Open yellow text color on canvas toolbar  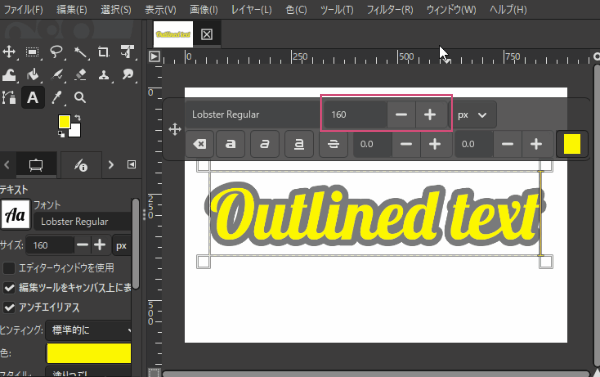click(572, 144)
